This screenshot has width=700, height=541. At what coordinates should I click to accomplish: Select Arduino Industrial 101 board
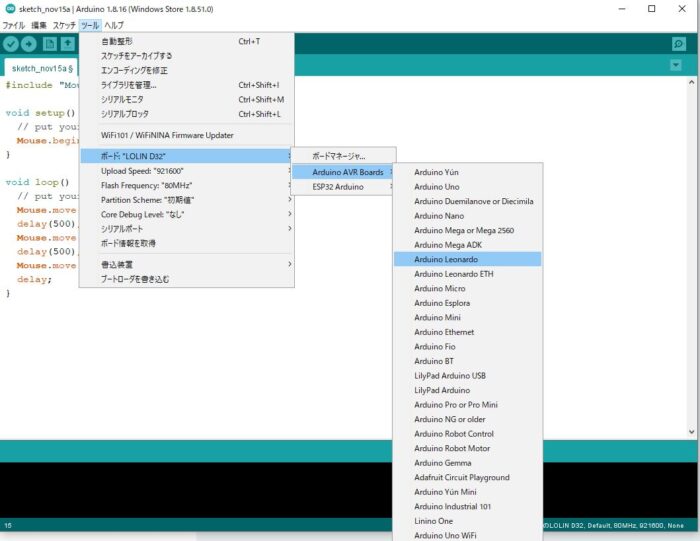467,507
